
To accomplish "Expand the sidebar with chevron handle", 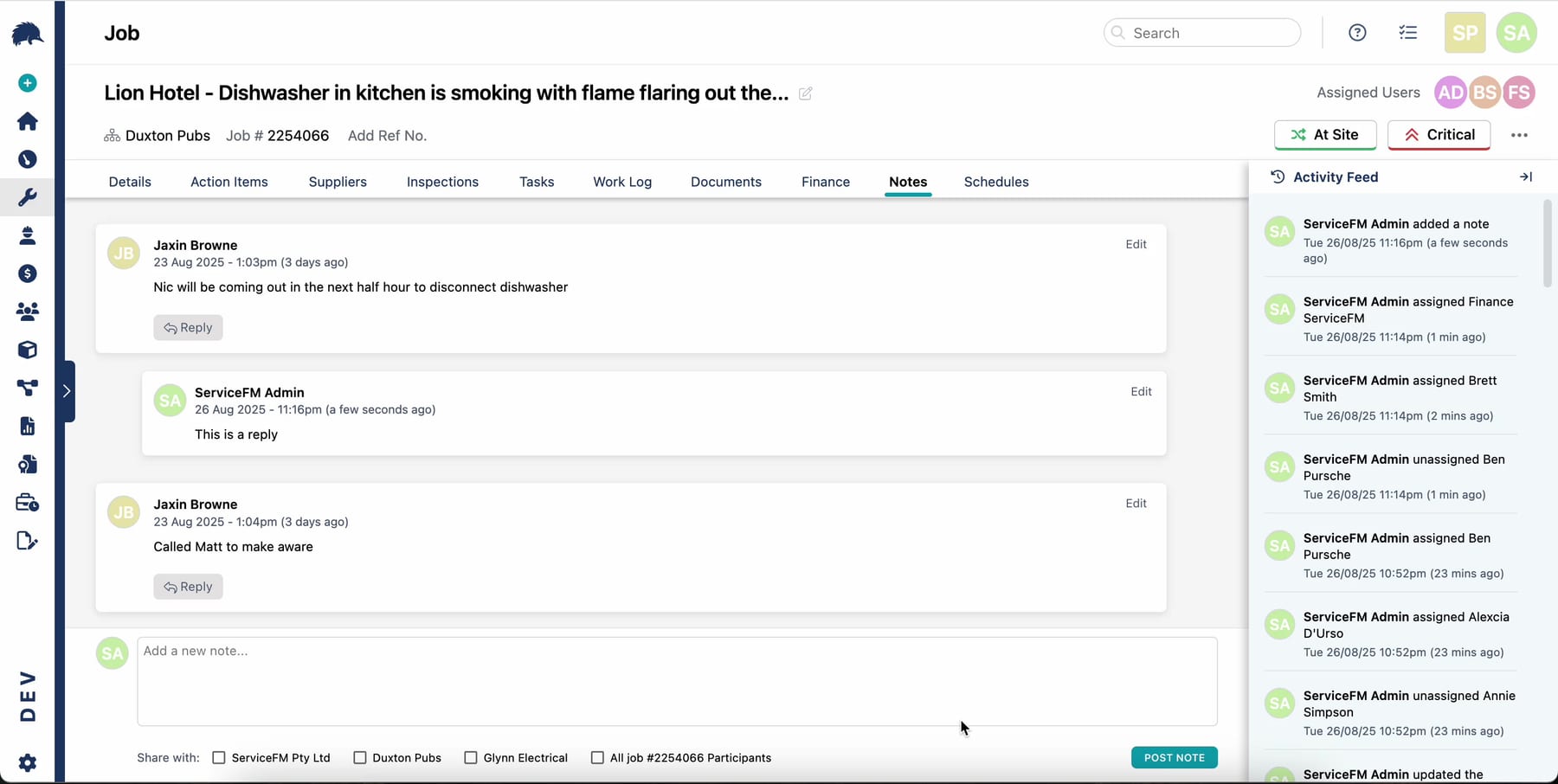I will 67,391.
